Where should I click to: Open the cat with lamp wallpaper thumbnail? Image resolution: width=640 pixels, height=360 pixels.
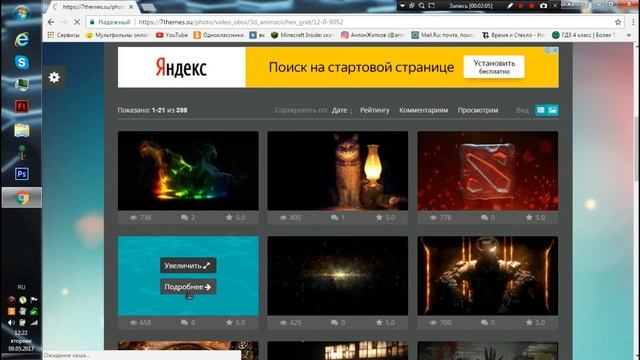pyautogui.click(x=338, y=171)
